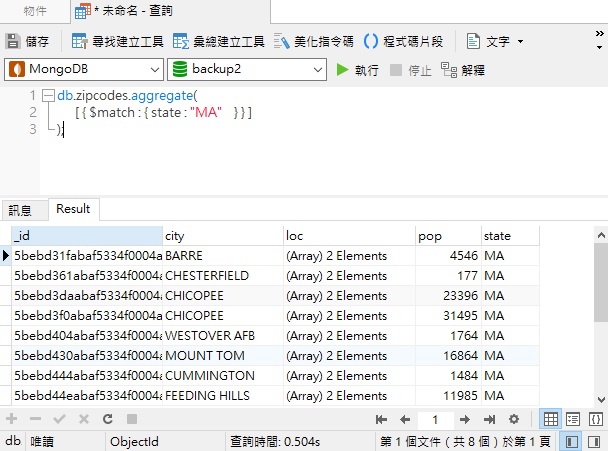
Task: Open the 文字 export dropdown arrow
Action: [x=520, y=42]
